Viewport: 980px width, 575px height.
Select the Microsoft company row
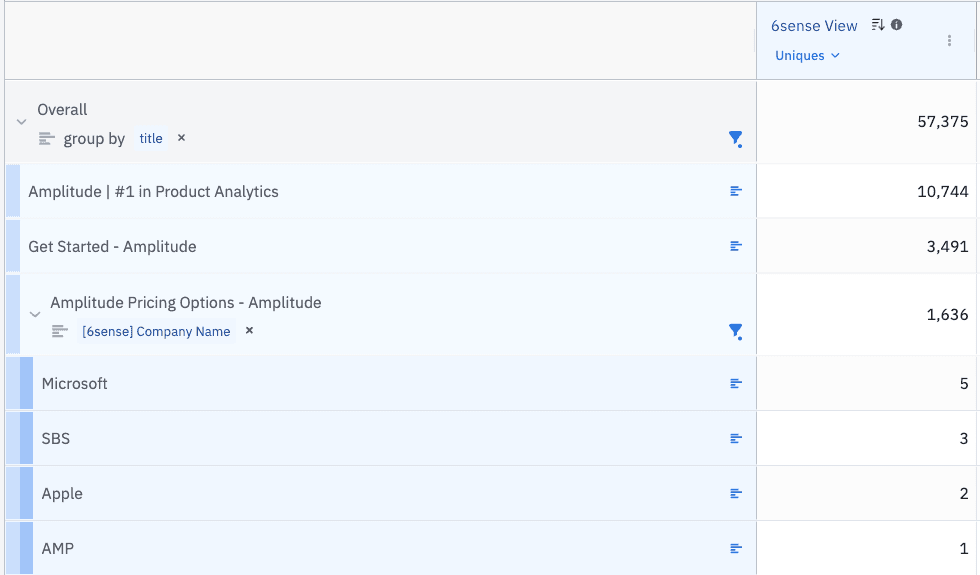pos(75,384)
